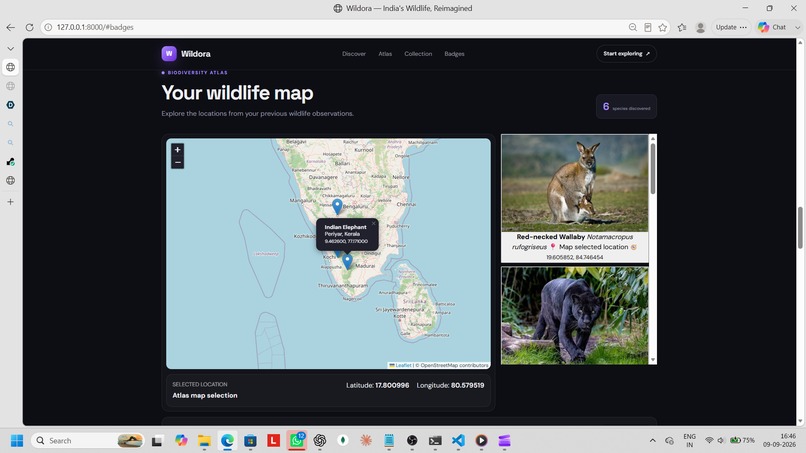The image size is (806, 453).
Task: Bookmark this page with the star icon
Action: coord(663,27)
